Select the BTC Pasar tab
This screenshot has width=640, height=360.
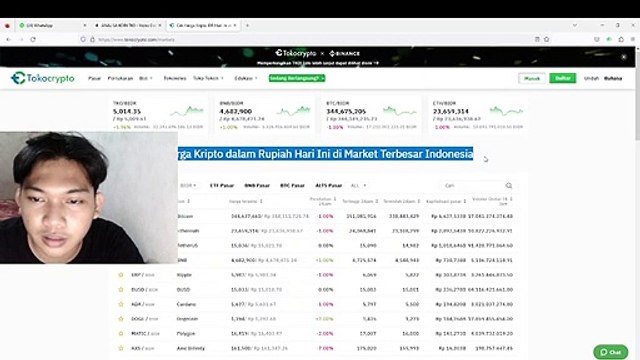pos(292,186)
